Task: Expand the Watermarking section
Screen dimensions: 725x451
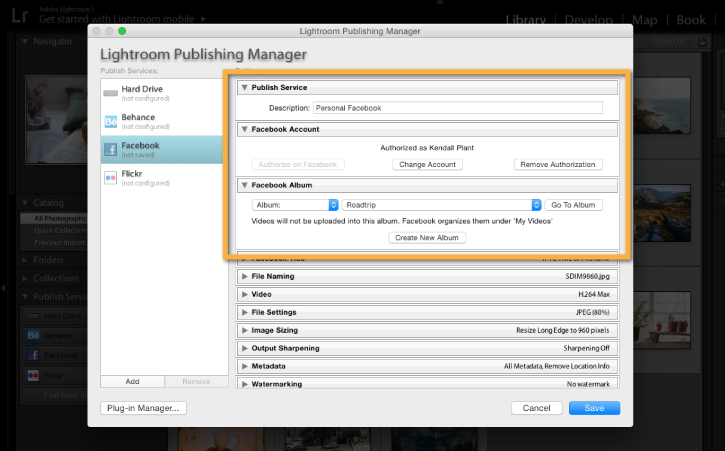Action: coord(245,384)
